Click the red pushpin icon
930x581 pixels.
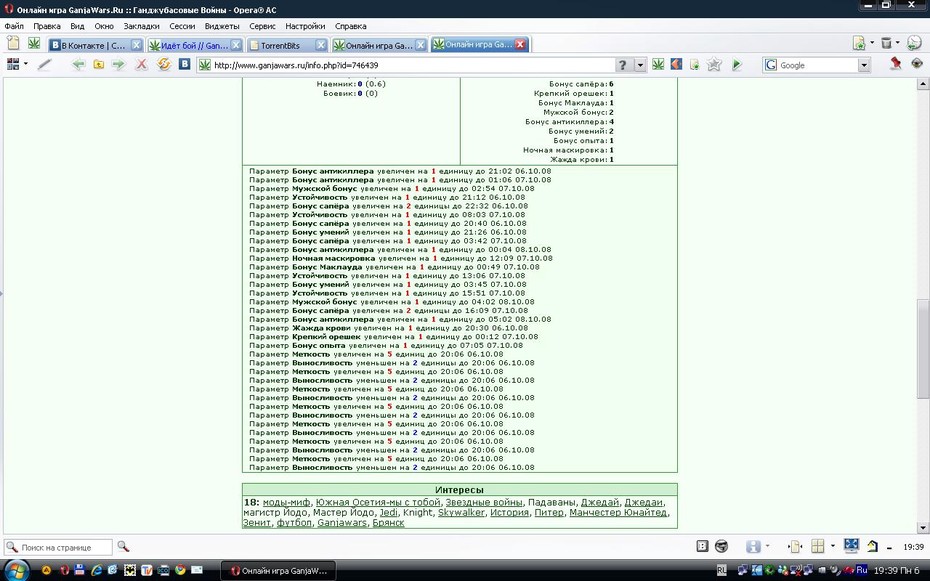[x=896, y=63]
